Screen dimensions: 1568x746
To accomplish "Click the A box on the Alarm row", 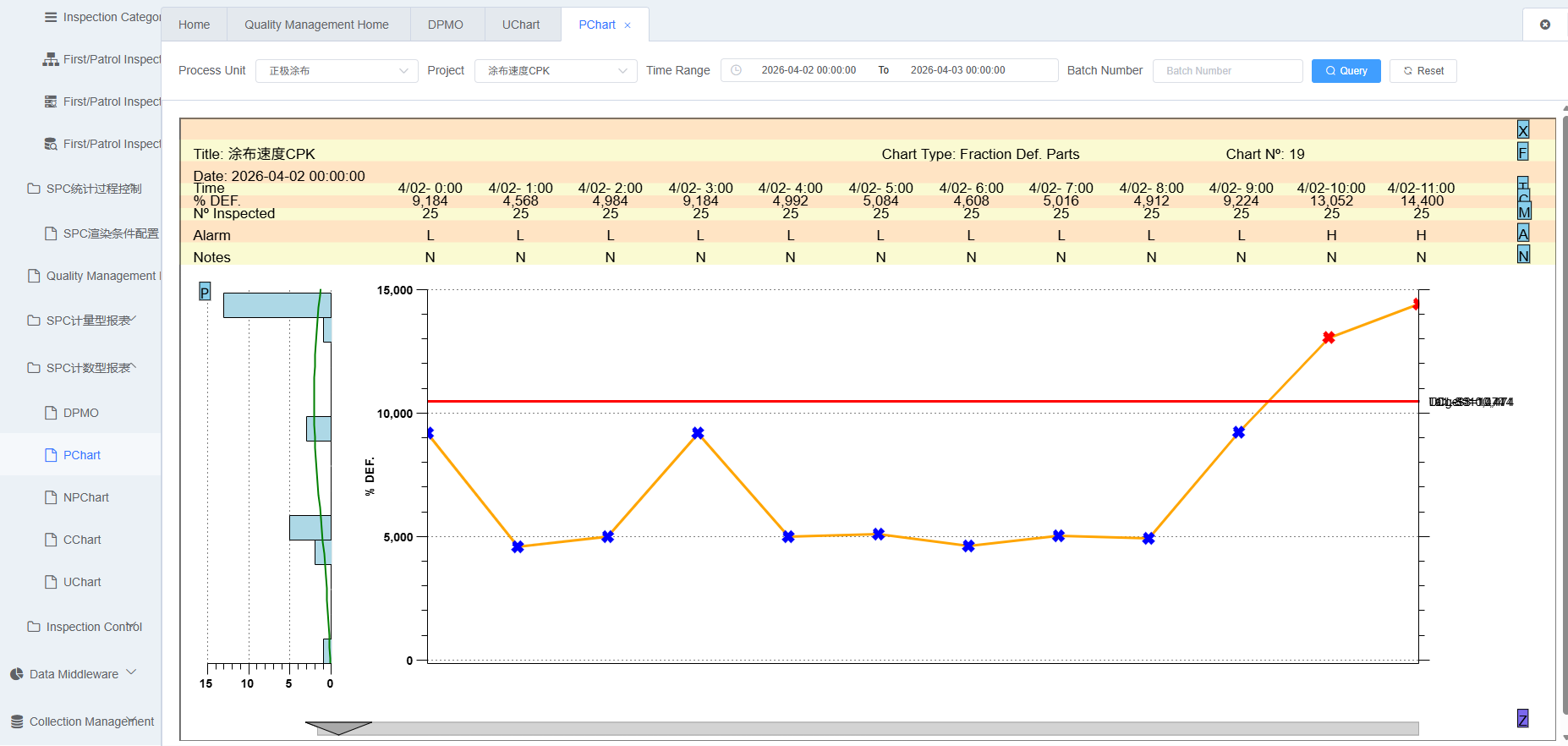I will (x=1523, y=233).
